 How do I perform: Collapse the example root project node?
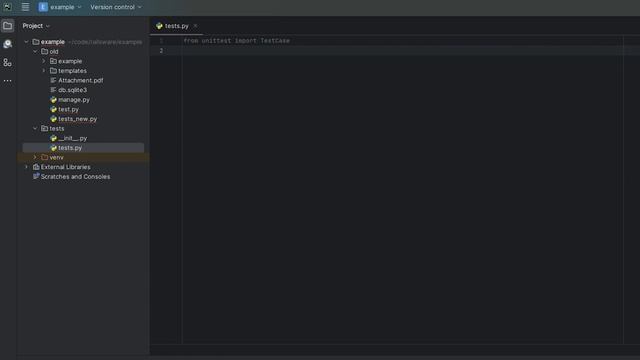(x=27, y=42)
